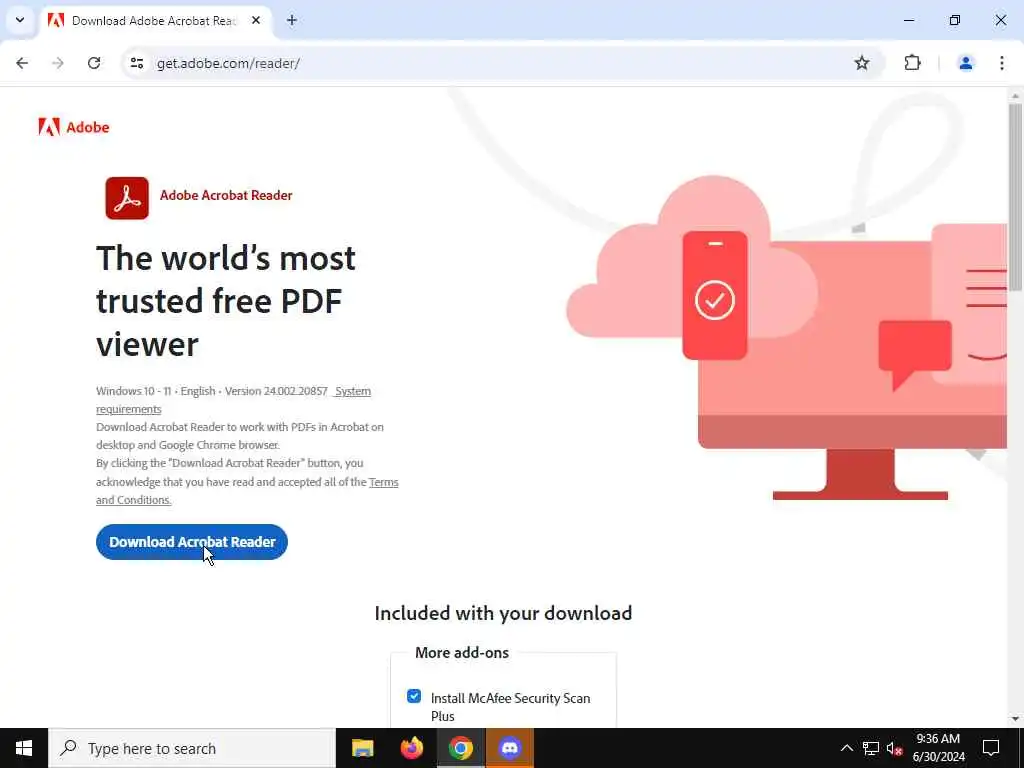The width and height of the screenshot is (1024, 768).
Task: Reload the page with the refresh icon
Action: point(94,63)
